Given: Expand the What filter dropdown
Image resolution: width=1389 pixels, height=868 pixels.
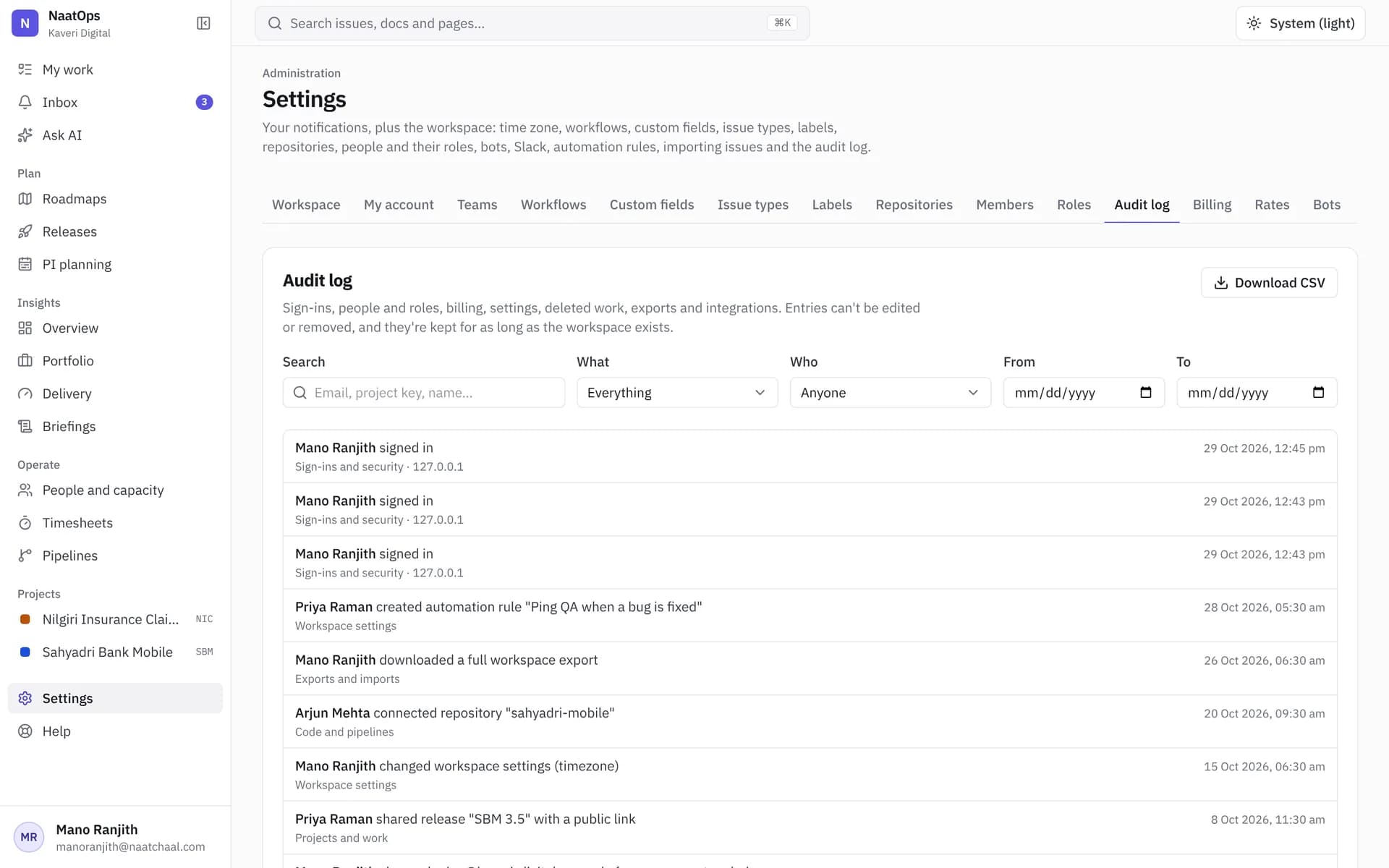Looking at the screenshot, I should tap(677, 392).
